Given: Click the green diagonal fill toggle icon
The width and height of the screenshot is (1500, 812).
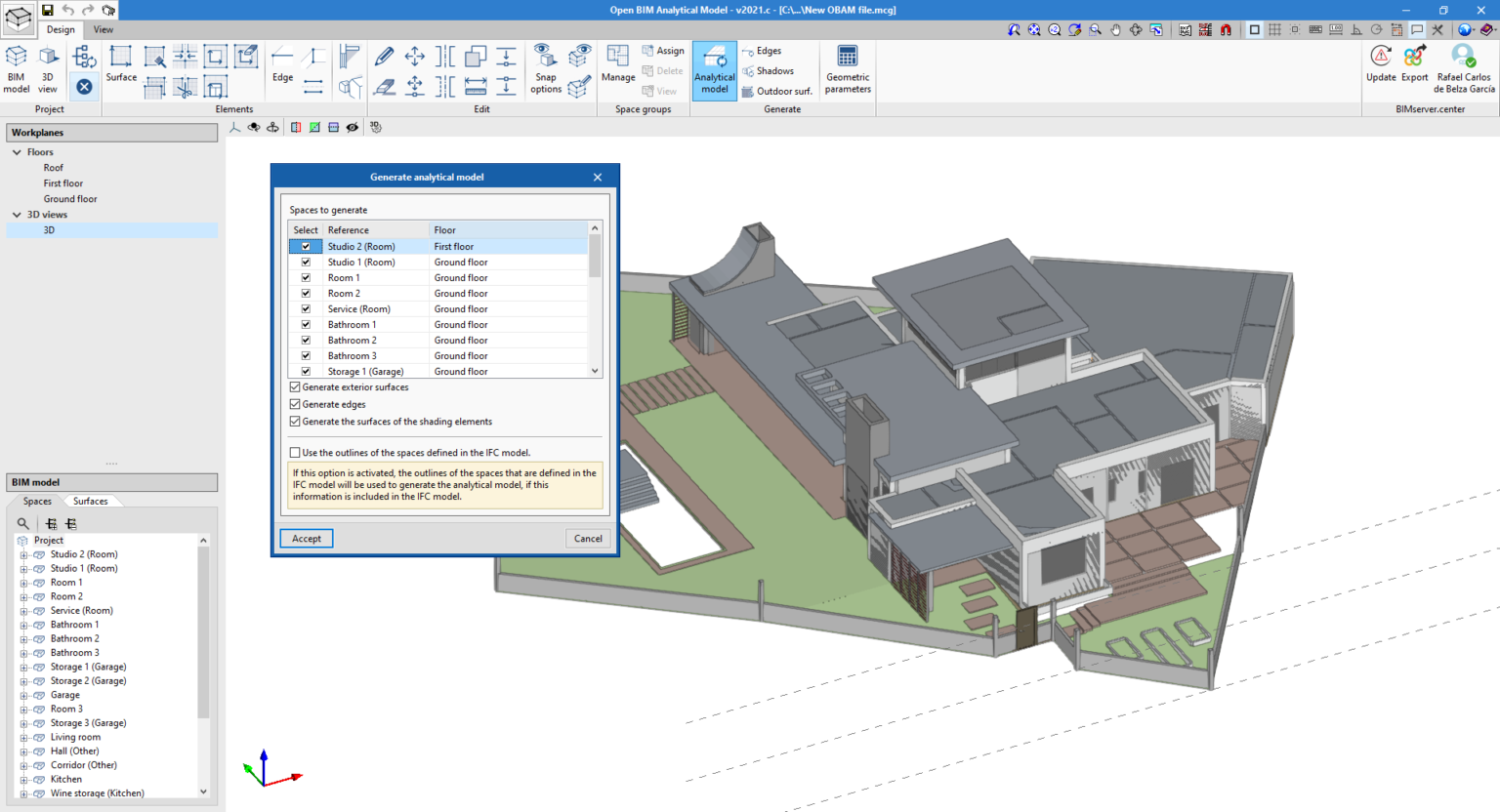Looking at the screenshot, I should [x=314, y=127].
